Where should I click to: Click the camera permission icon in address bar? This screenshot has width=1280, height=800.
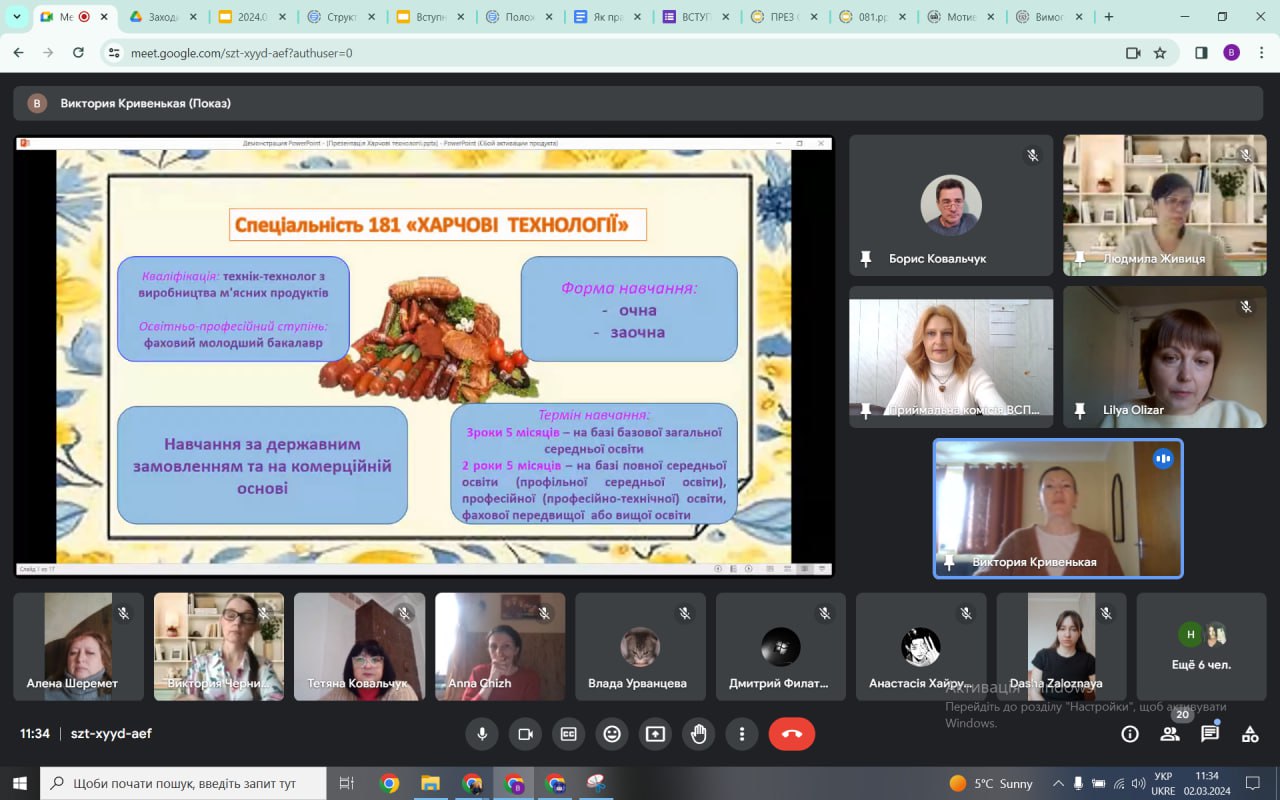point(1133,53)
